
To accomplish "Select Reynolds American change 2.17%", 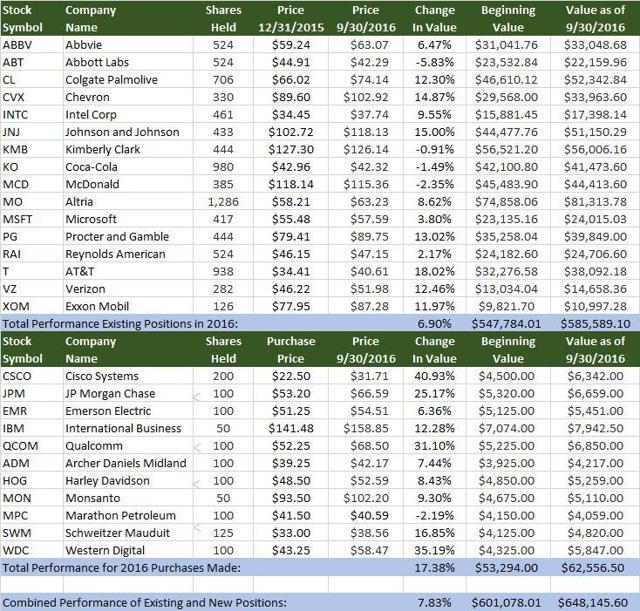I will click(x=435, y=254).
